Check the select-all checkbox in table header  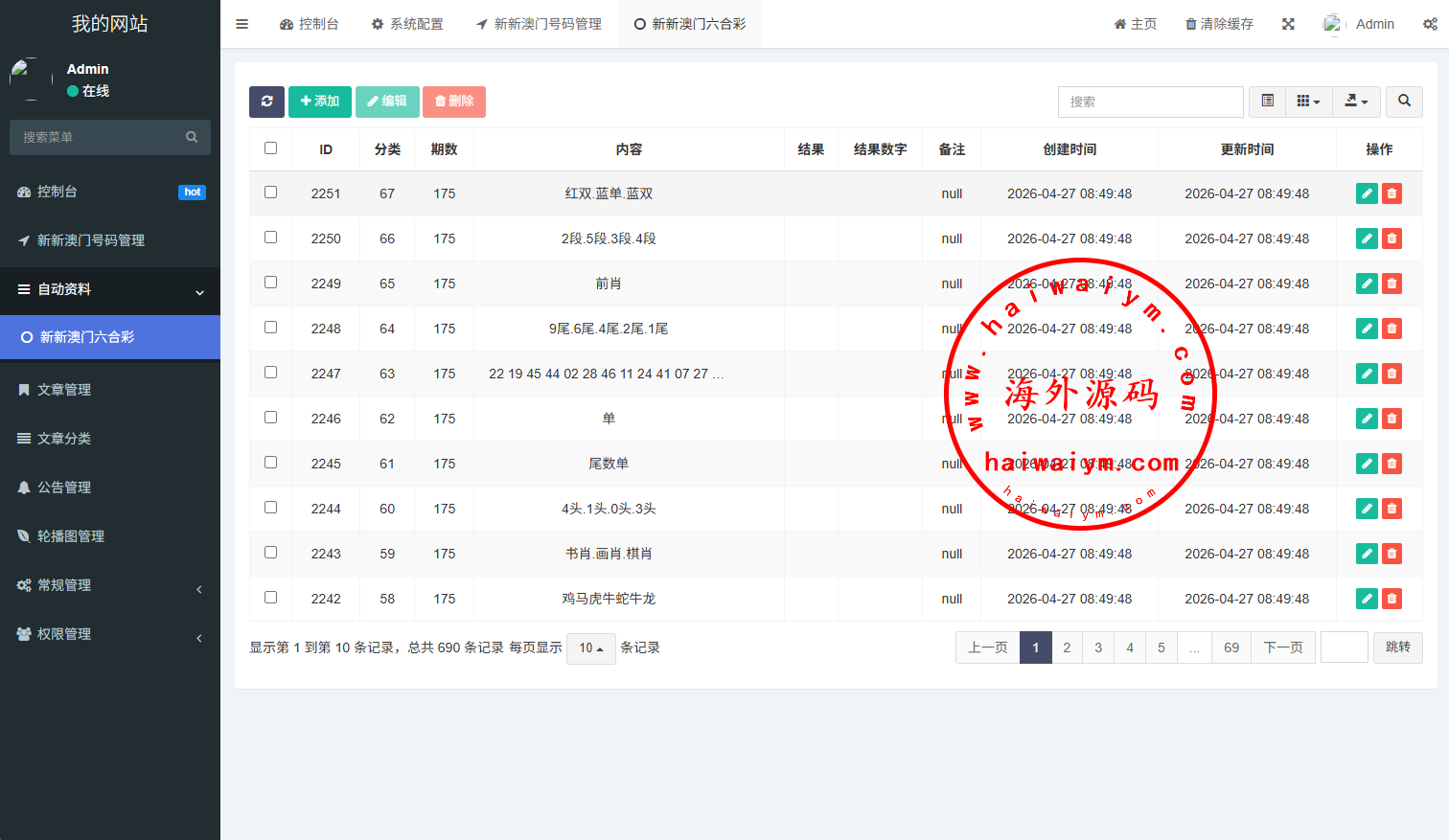270,148
